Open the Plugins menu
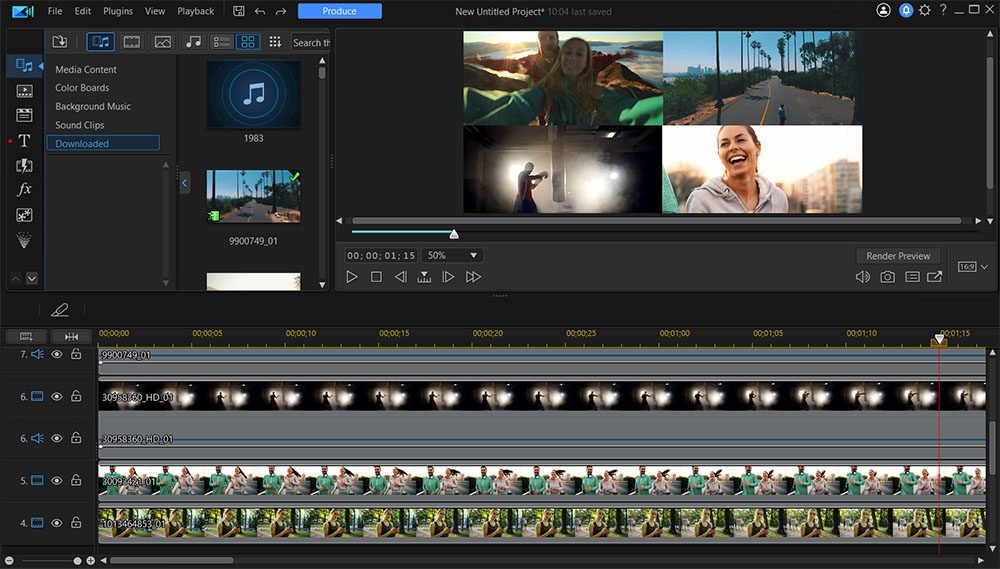The image size is (1000, 569). (x=117, y=11)
